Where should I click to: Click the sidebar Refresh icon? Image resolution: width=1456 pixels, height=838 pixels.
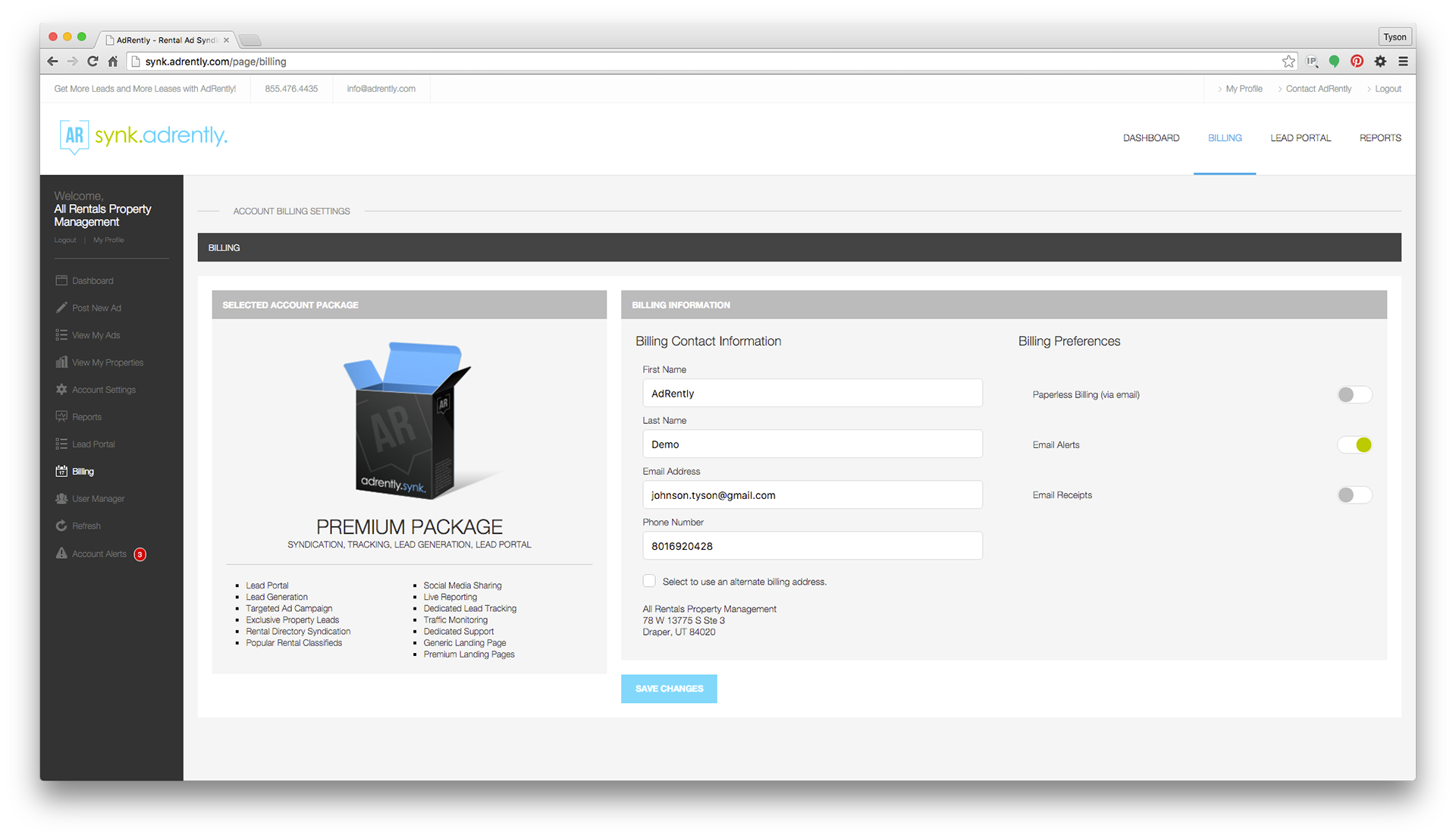tap(61, 526)
